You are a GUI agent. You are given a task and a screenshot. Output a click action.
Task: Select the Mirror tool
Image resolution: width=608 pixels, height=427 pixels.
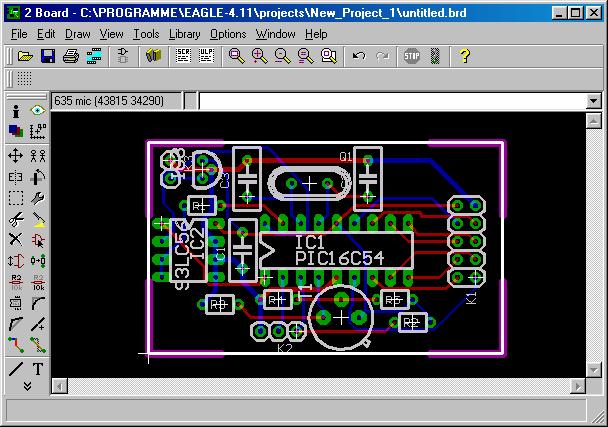click(x=16, y=177)
